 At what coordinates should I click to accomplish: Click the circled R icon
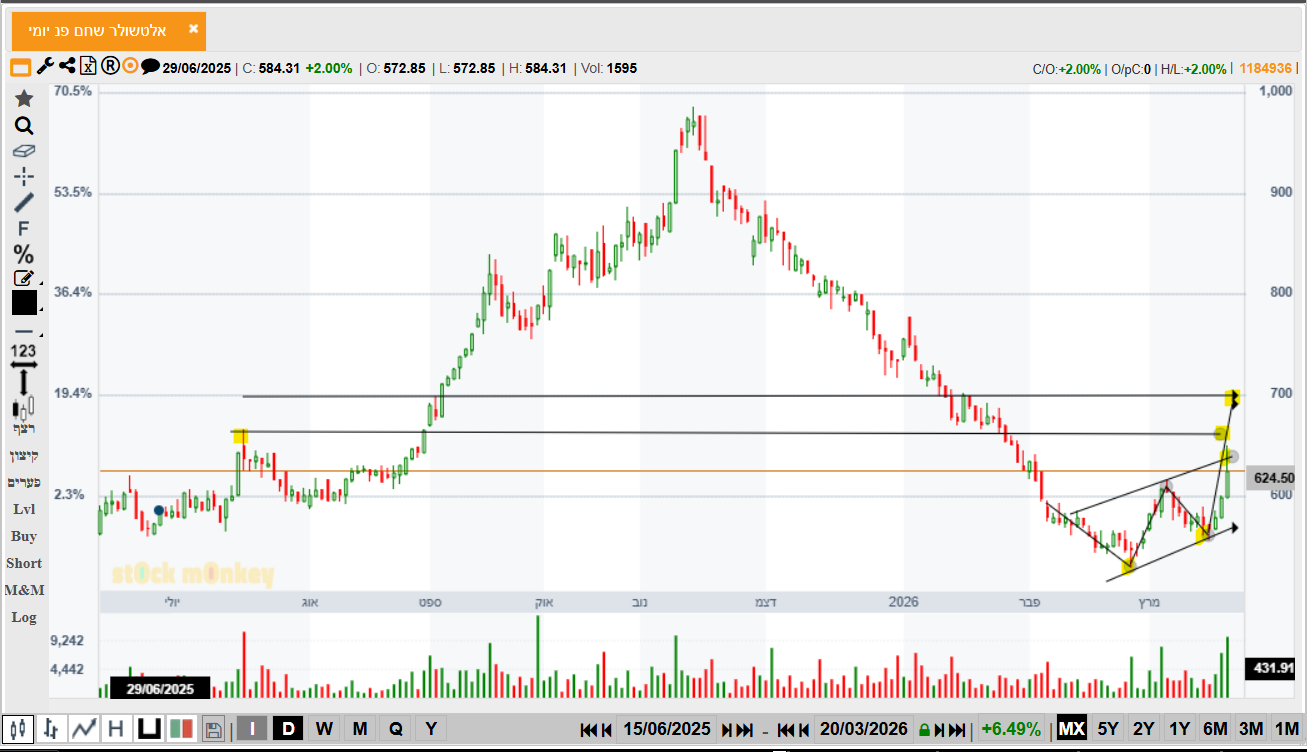110,67
